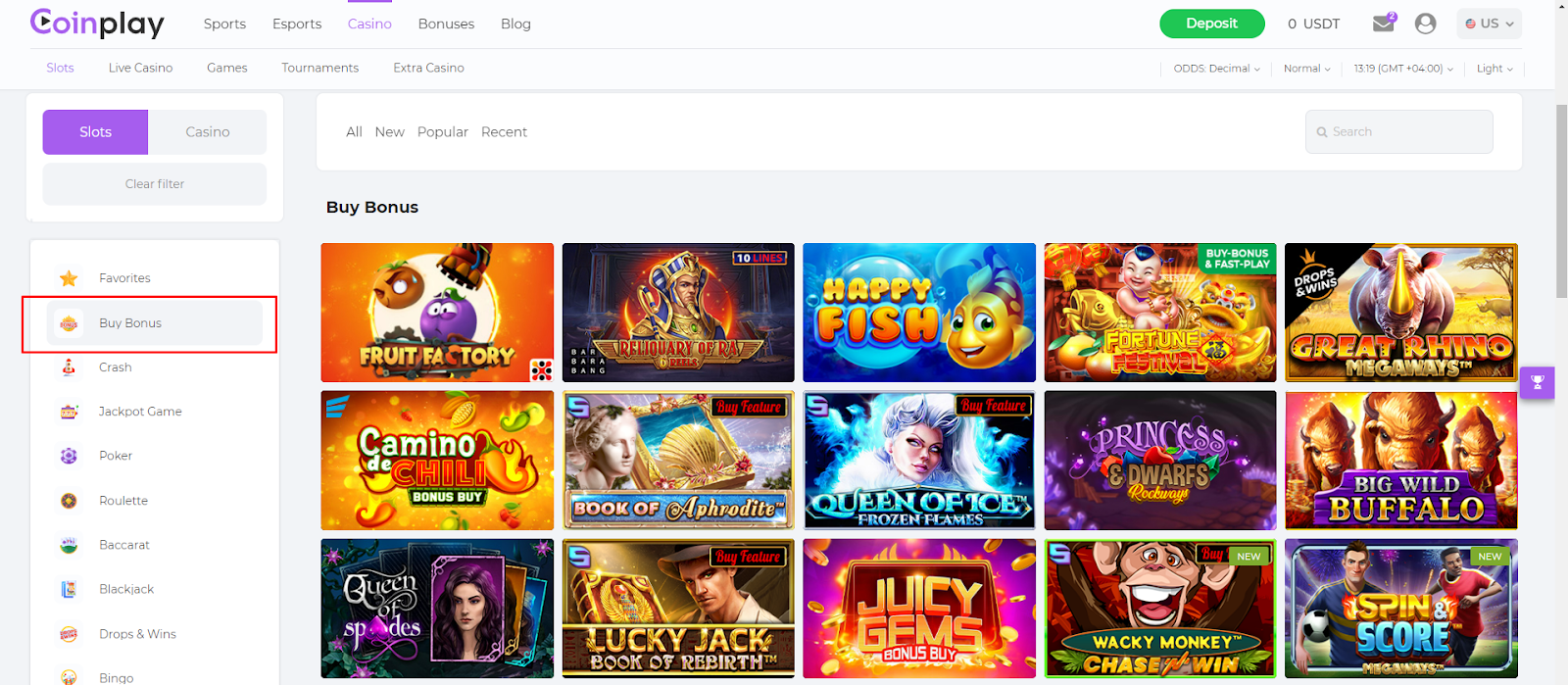Expand the Light theme dropdown
The image size is (1568, 685).
pos(1494,69)
